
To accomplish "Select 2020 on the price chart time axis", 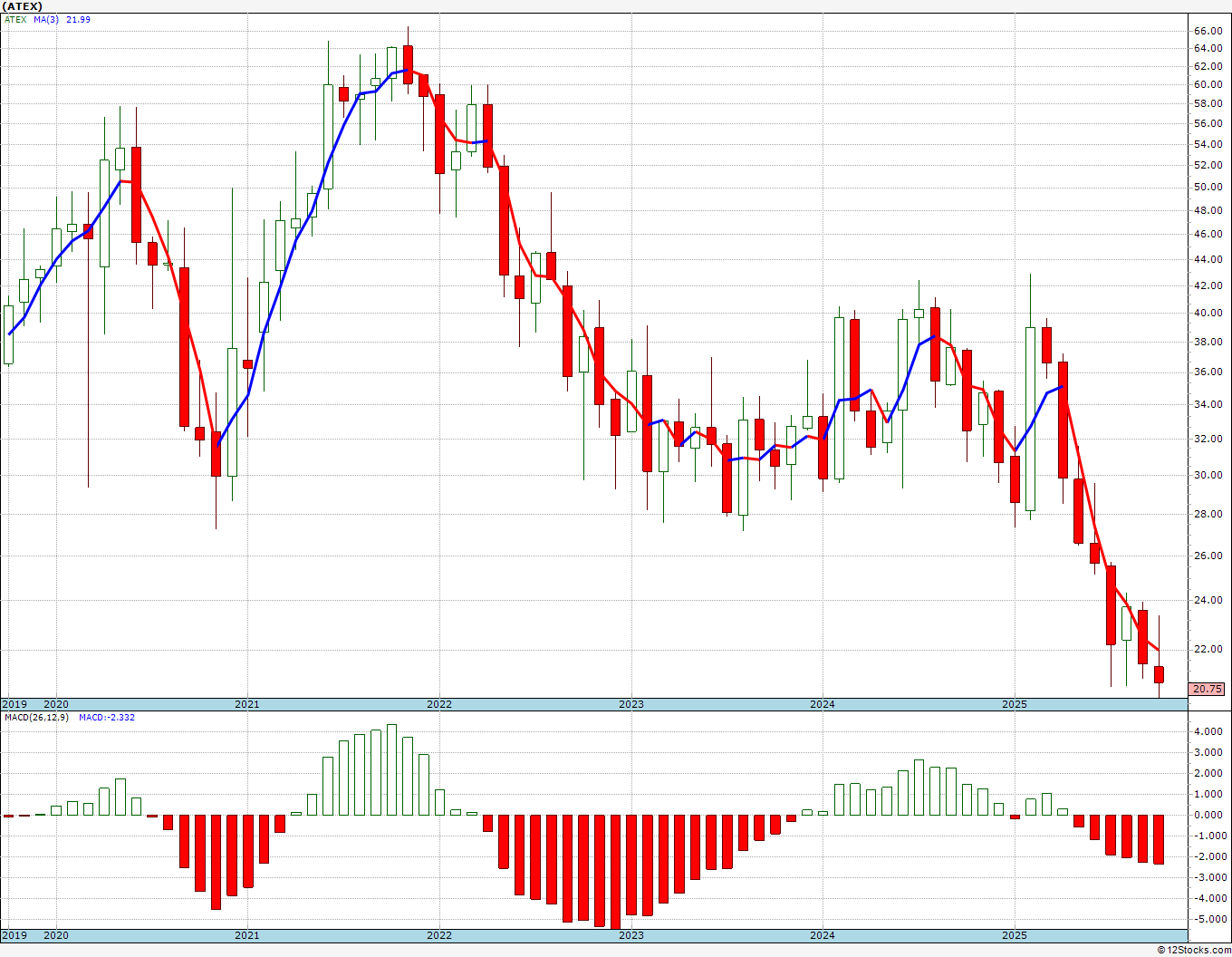I will pos(56,704).
